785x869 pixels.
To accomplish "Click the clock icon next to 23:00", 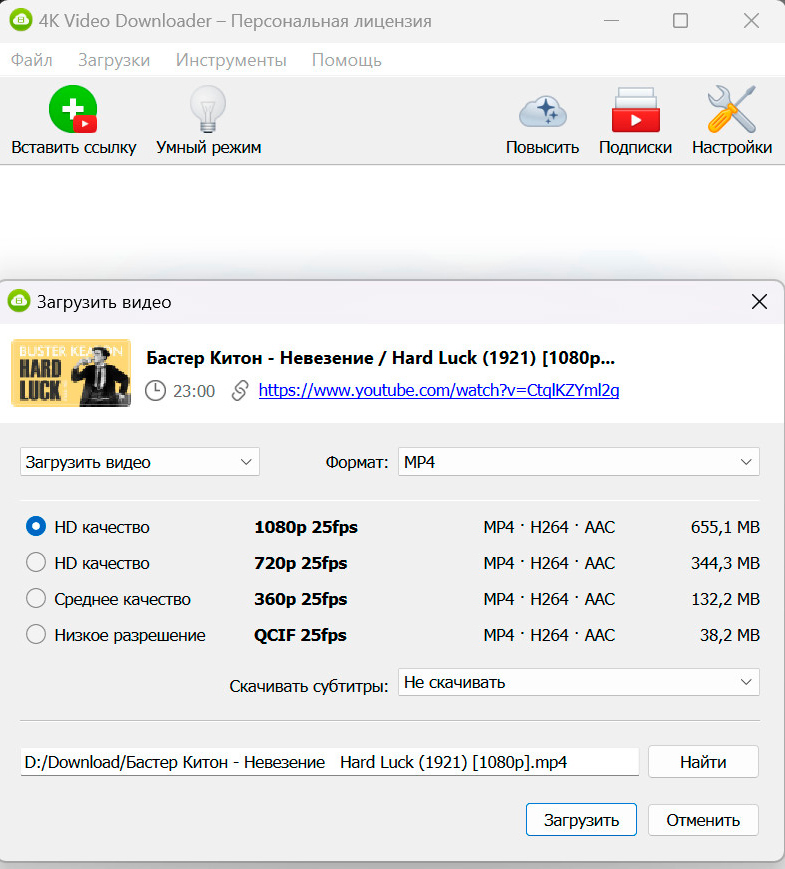I will point(155,391).
